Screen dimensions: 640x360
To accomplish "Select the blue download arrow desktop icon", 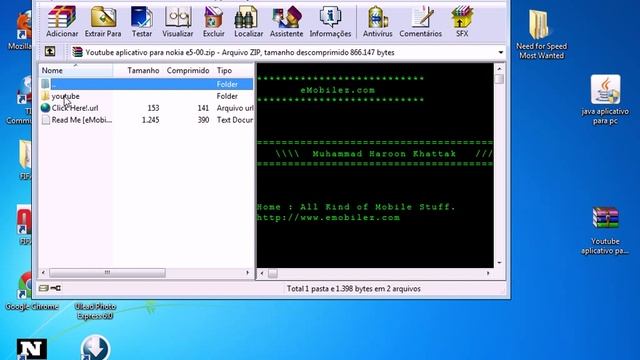I will click(95, 348).
